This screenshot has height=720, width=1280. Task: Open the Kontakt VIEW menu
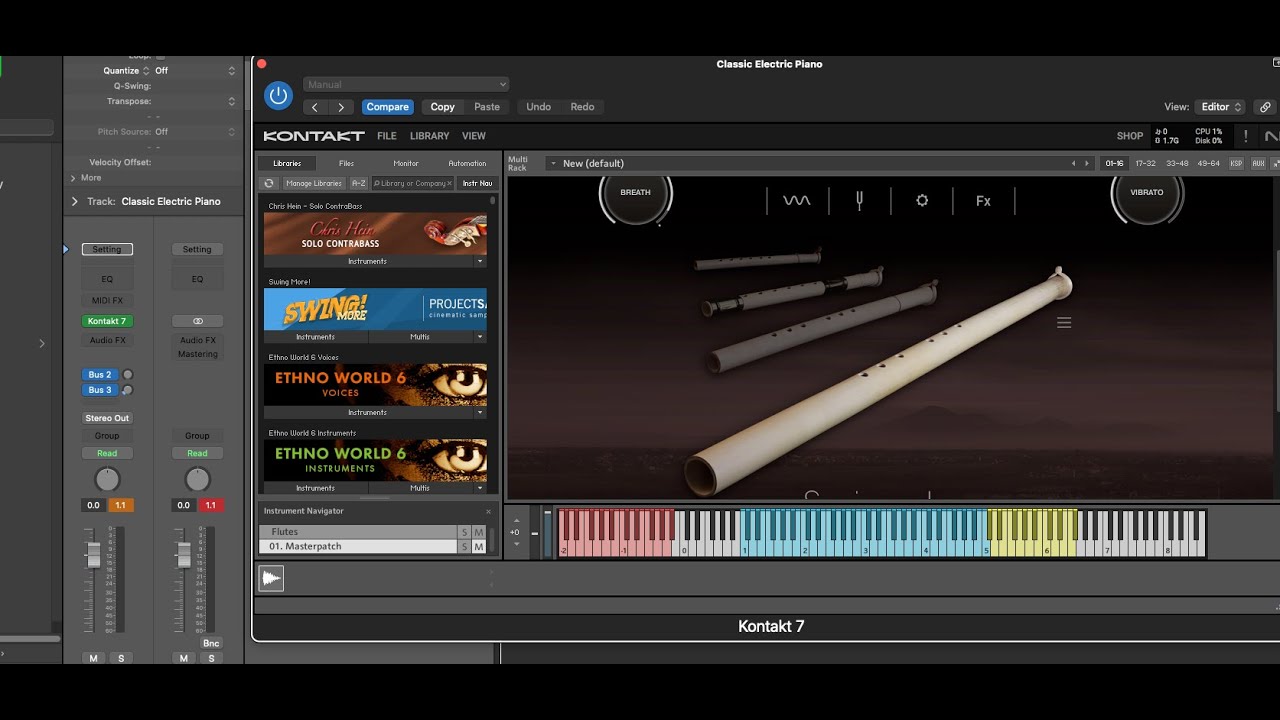pyautogui.click(x=474, y=136)
